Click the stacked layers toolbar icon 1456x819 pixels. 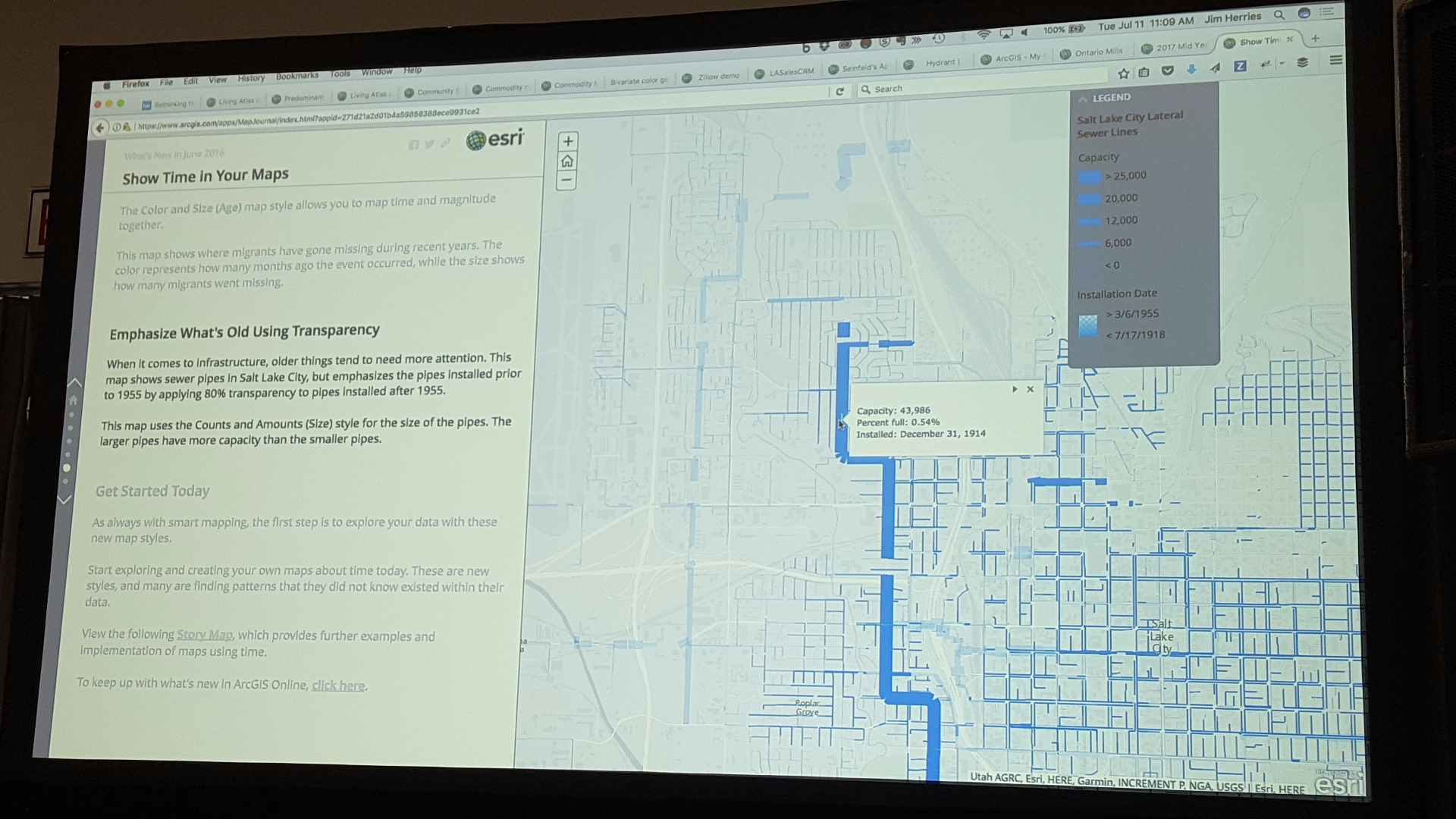(1303, 62)
